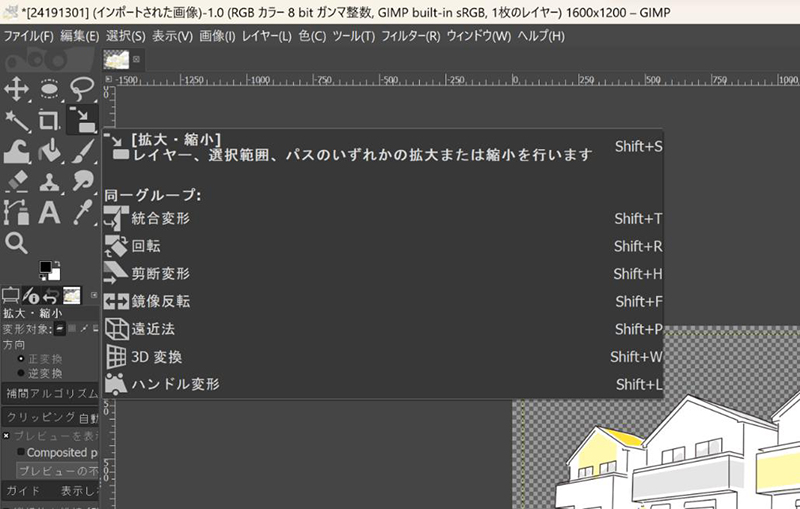
Task: Click the background color swatch
Action: tap(55, 274)
